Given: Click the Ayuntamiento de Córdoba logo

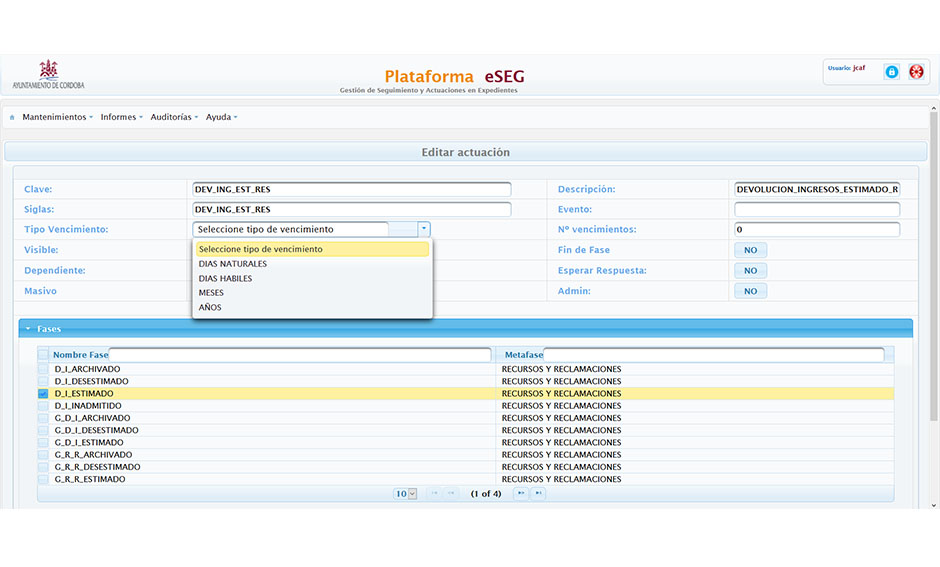Looking at the screenshot, I should tap(48, 75).
